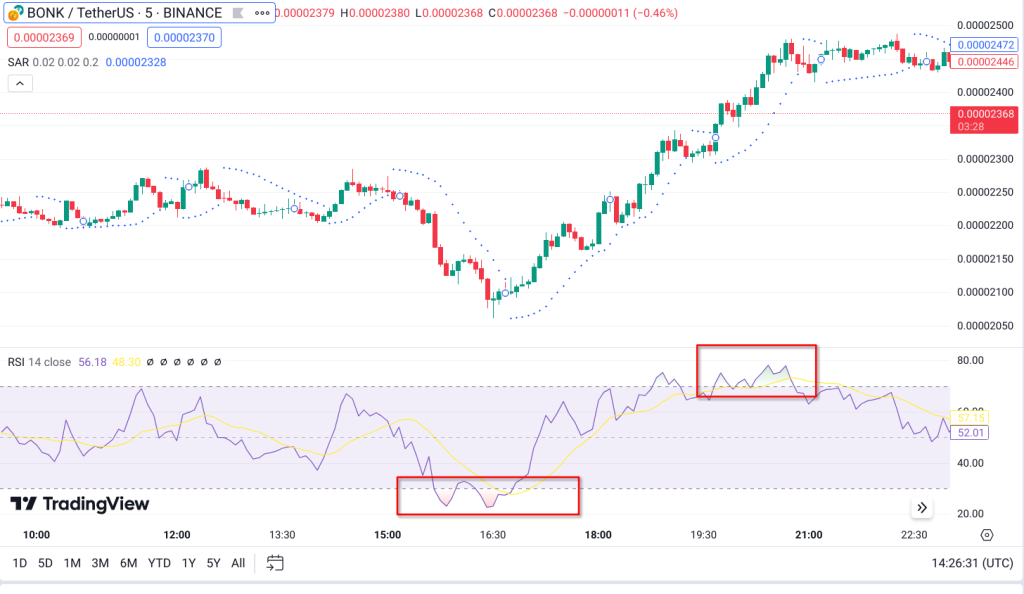Open the 5-minute interval selector in the title
Viewport: 1024px width, 594px height.
[x=148, y=13]
